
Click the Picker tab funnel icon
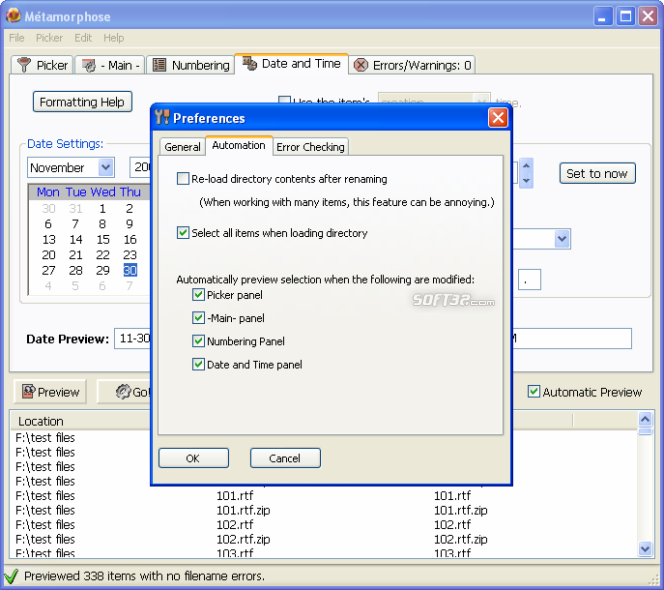click(24, 65)
